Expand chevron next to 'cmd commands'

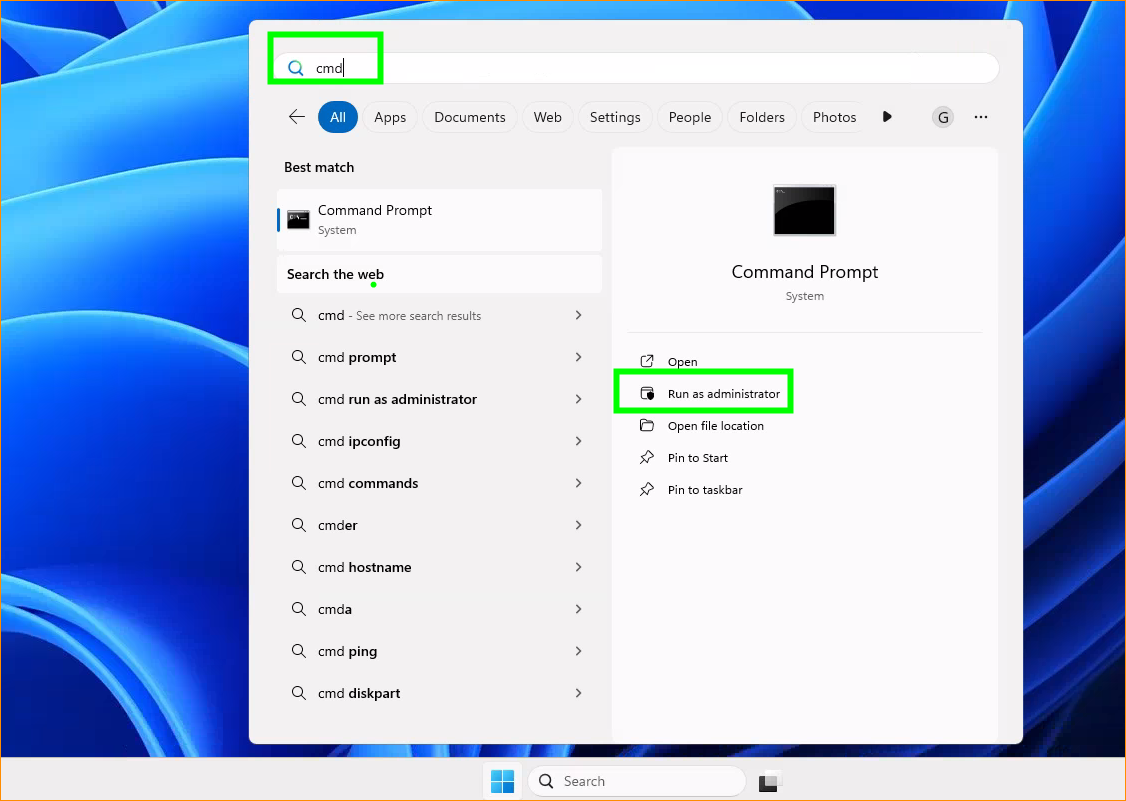point(579,483)
